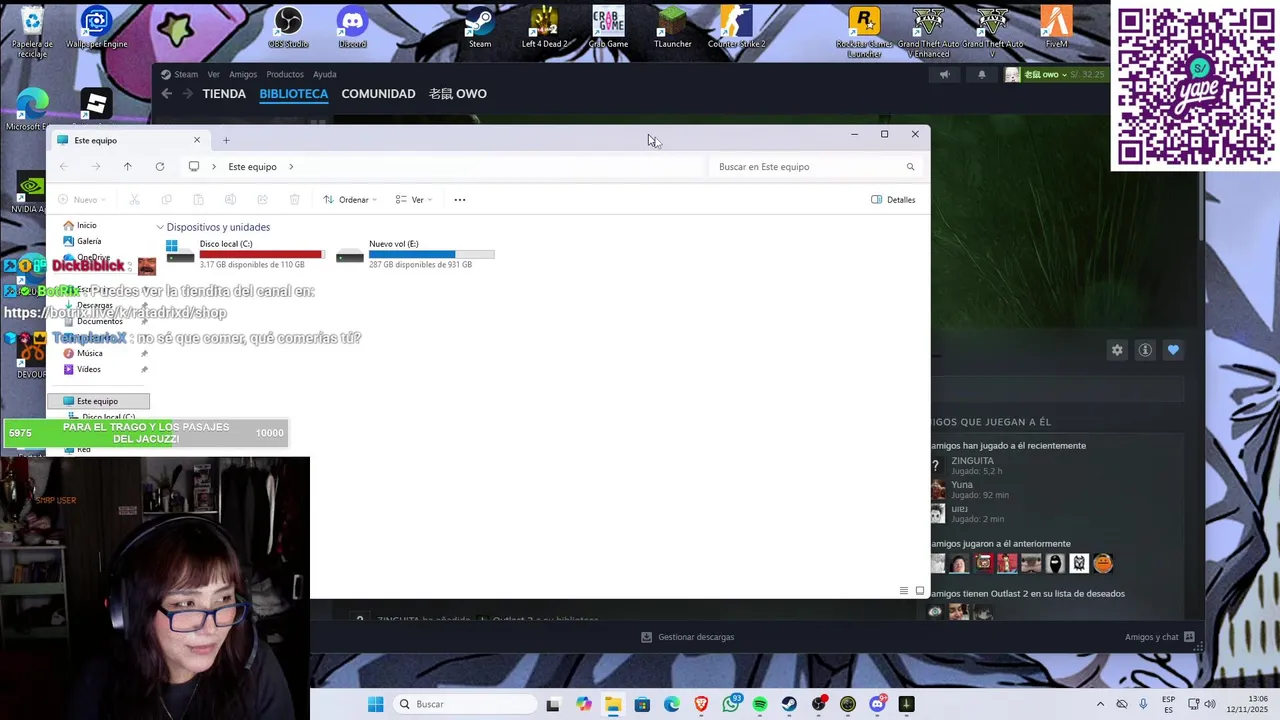1280x720 pixels.
Task: Open game settings gear in the Steam library
Action: [x=1117, y=350]
